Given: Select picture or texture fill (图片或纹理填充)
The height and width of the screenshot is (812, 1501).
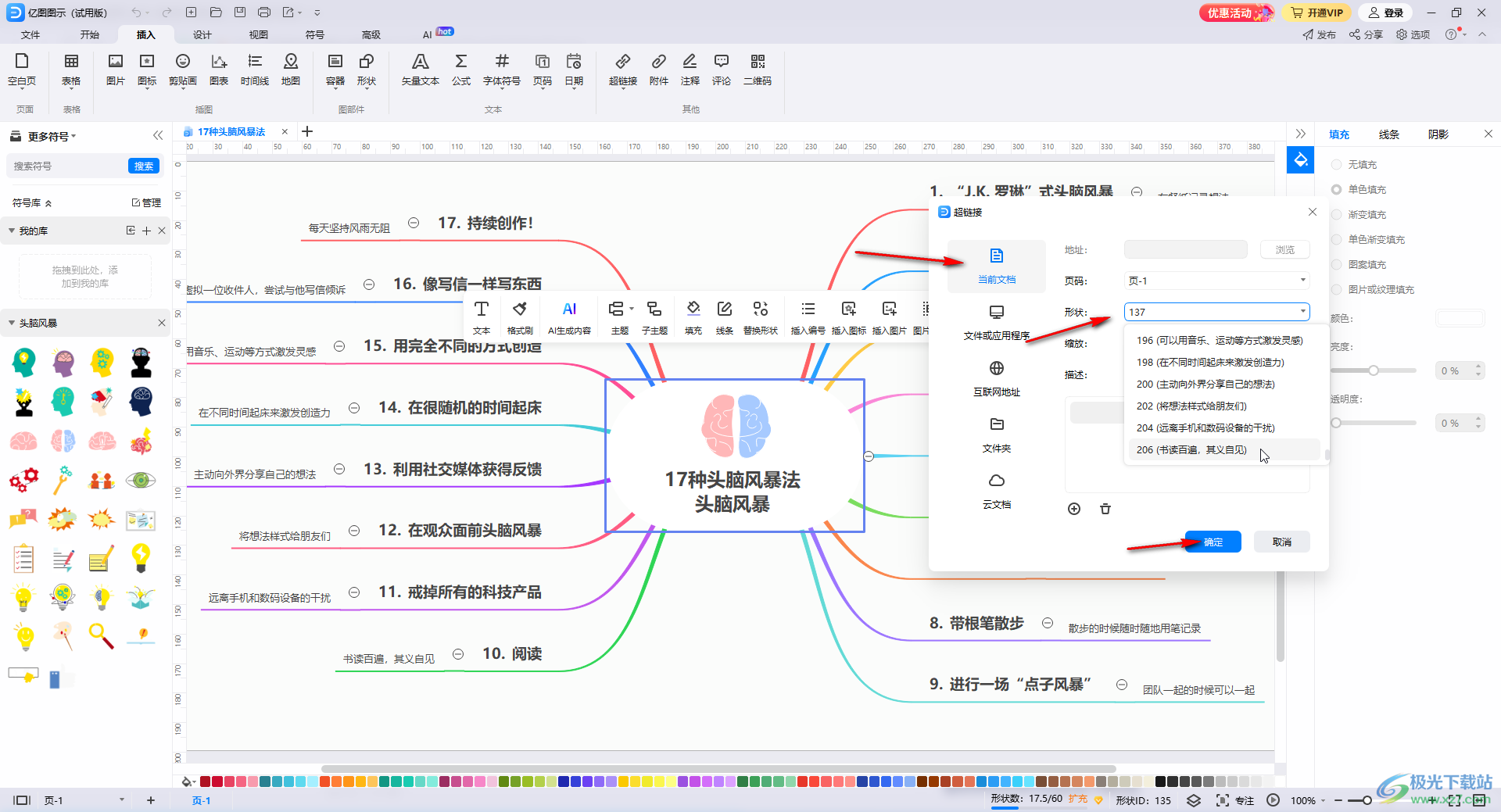Looking at the screenshot, I should pos(1373,290).
